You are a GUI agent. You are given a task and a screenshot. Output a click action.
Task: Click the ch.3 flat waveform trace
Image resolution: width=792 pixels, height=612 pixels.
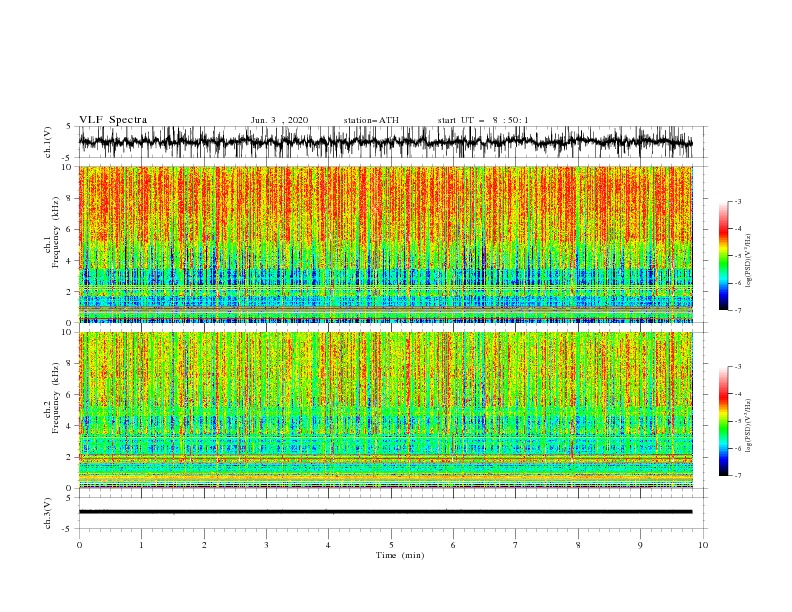click(385, 512)
